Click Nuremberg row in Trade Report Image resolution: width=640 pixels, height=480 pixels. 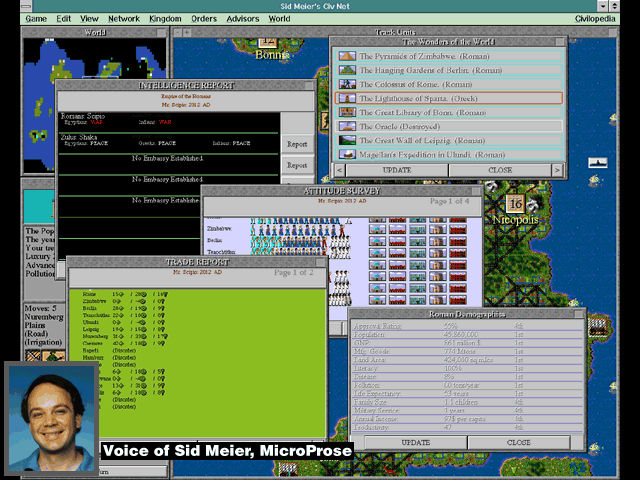point(124,336)
